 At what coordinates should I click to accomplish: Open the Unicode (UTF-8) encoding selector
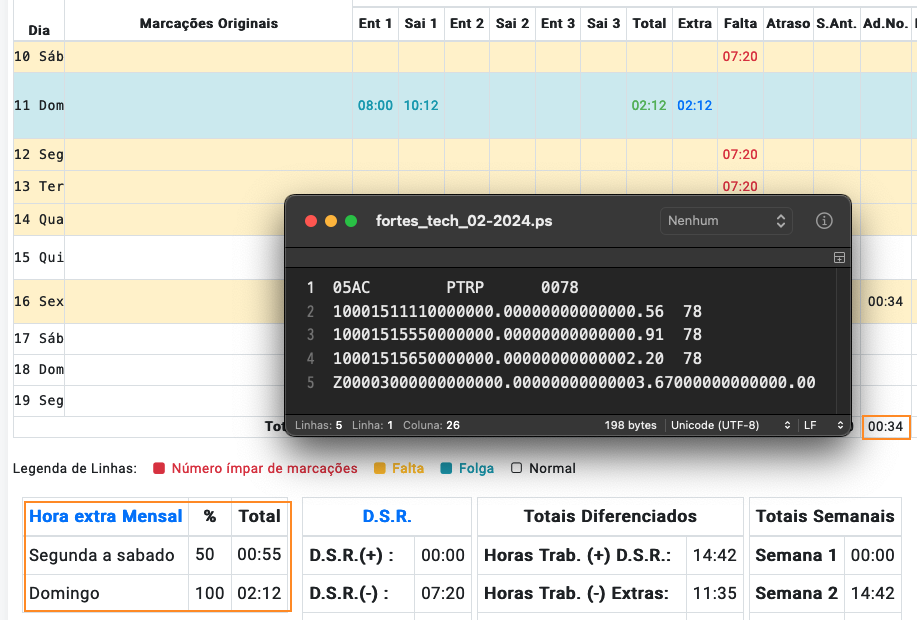click(730, 425)
